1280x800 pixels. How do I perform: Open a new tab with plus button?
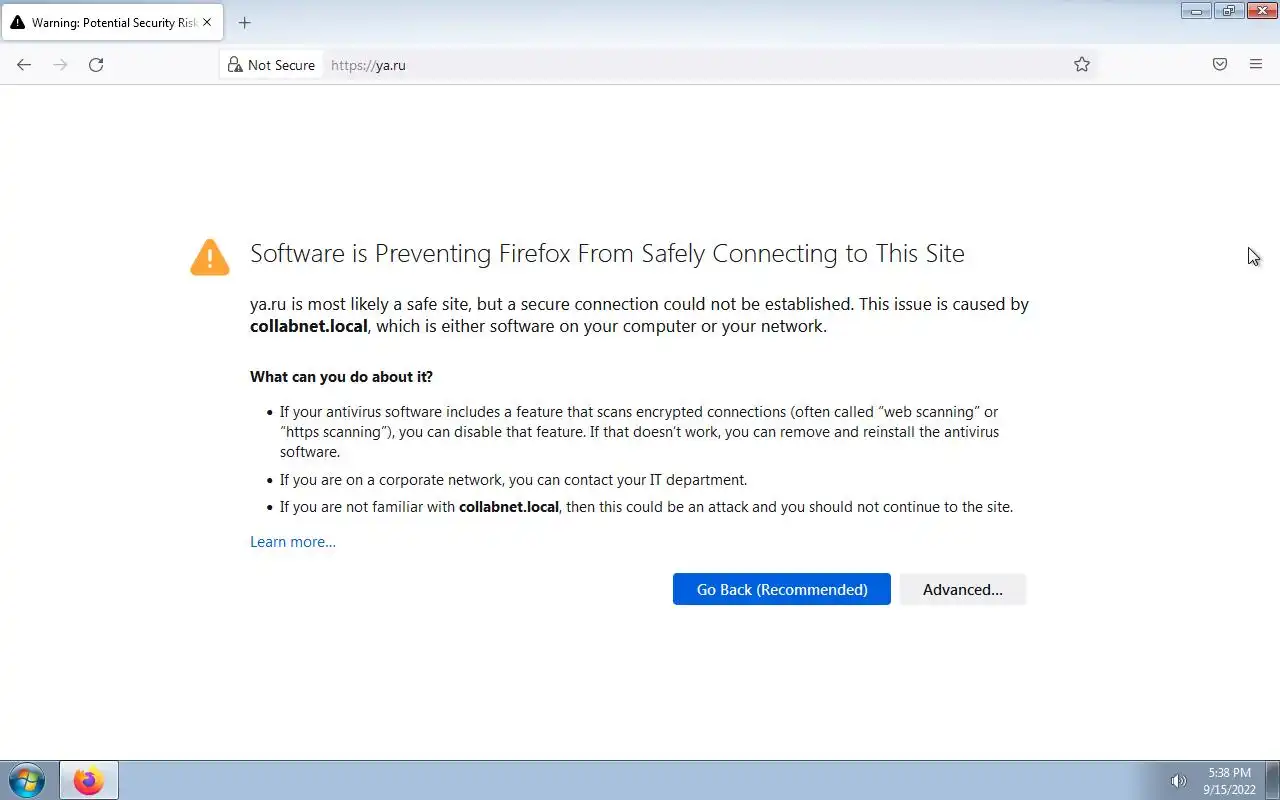[244, 22]
